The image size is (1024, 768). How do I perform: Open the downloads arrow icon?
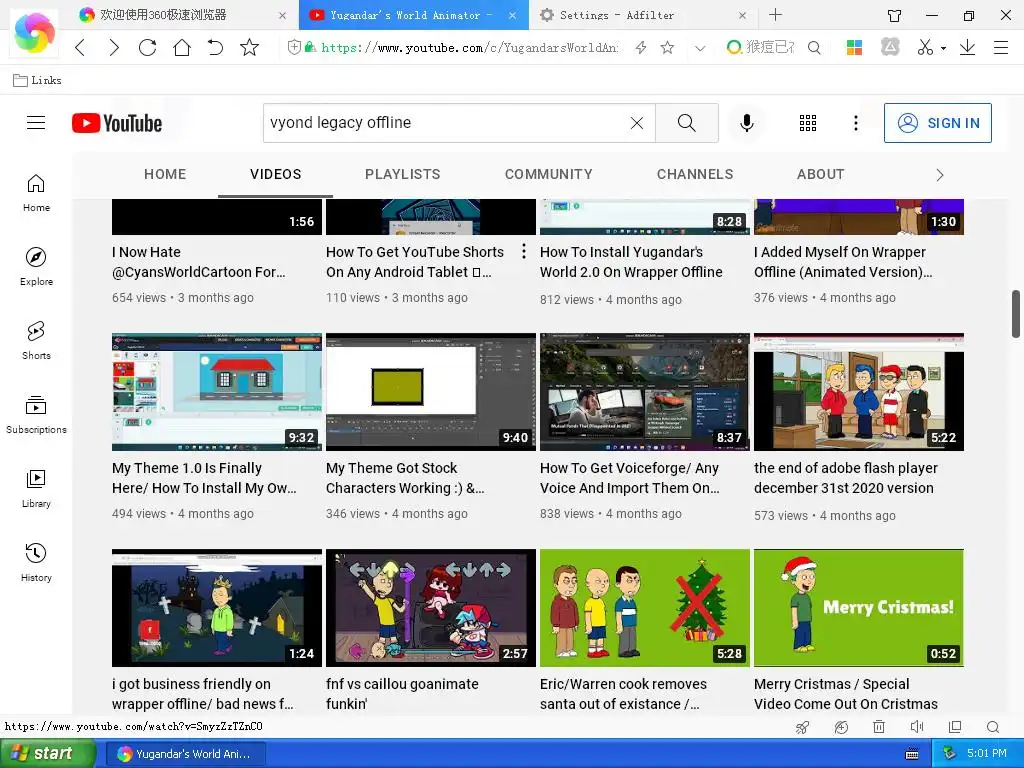[x=967, y=47]
